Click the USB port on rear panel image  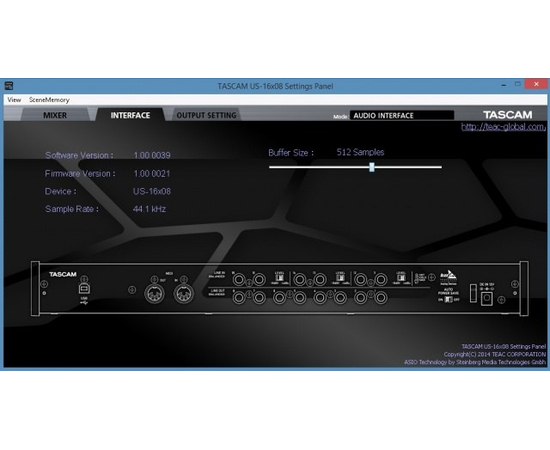click(x=84, y=288)
